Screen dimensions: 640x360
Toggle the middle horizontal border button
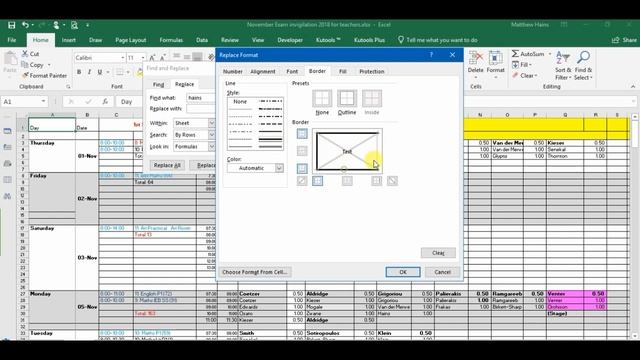[x=302, y=151]
